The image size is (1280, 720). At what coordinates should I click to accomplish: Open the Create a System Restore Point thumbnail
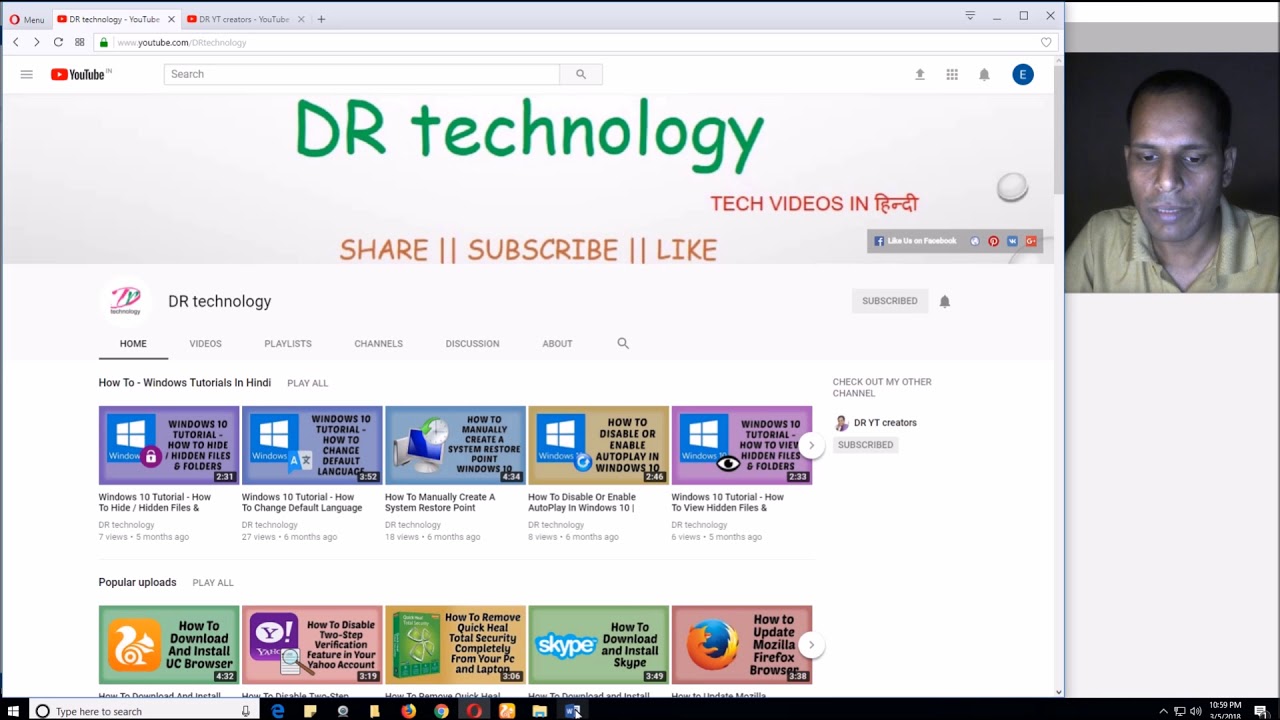click(x=455, y=445)
